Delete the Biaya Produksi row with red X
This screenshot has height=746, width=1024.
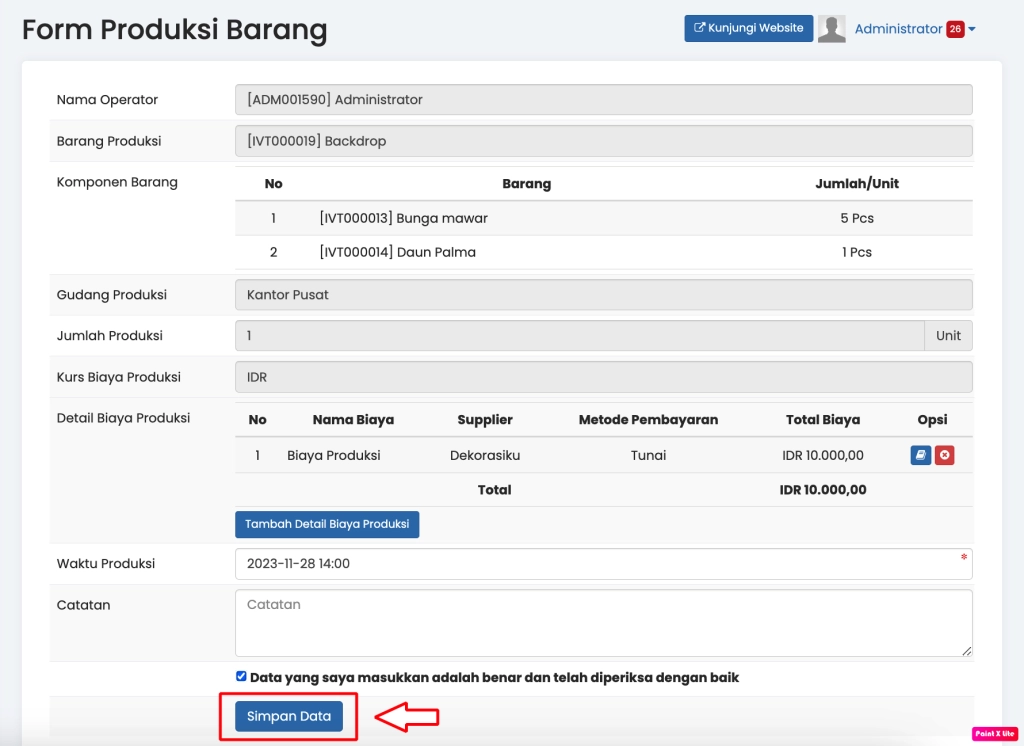pyautogui.click(x=944, y=456)
